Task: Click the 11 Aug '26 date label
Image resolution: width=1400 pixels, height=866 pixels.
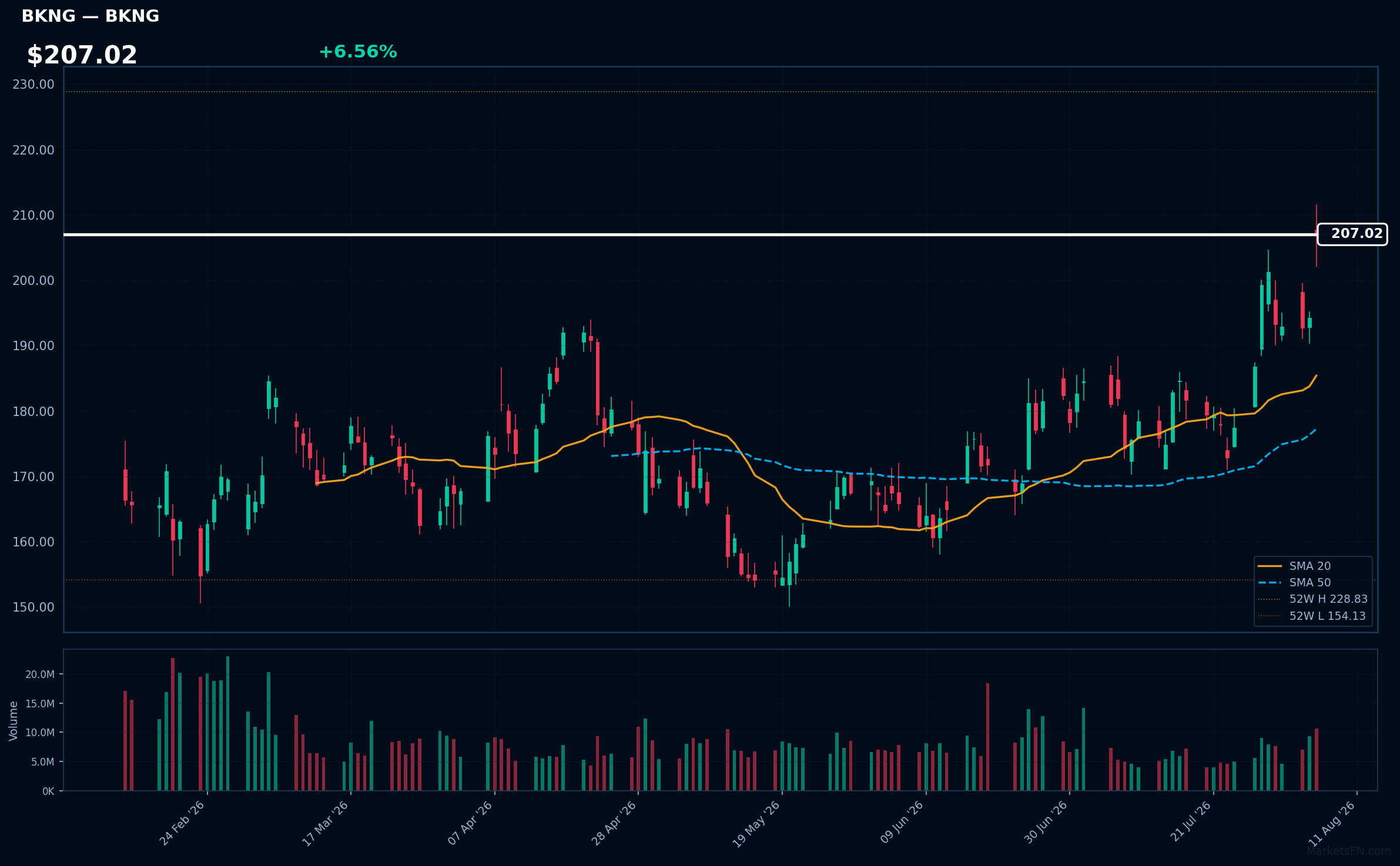Action: [1333, 824]
